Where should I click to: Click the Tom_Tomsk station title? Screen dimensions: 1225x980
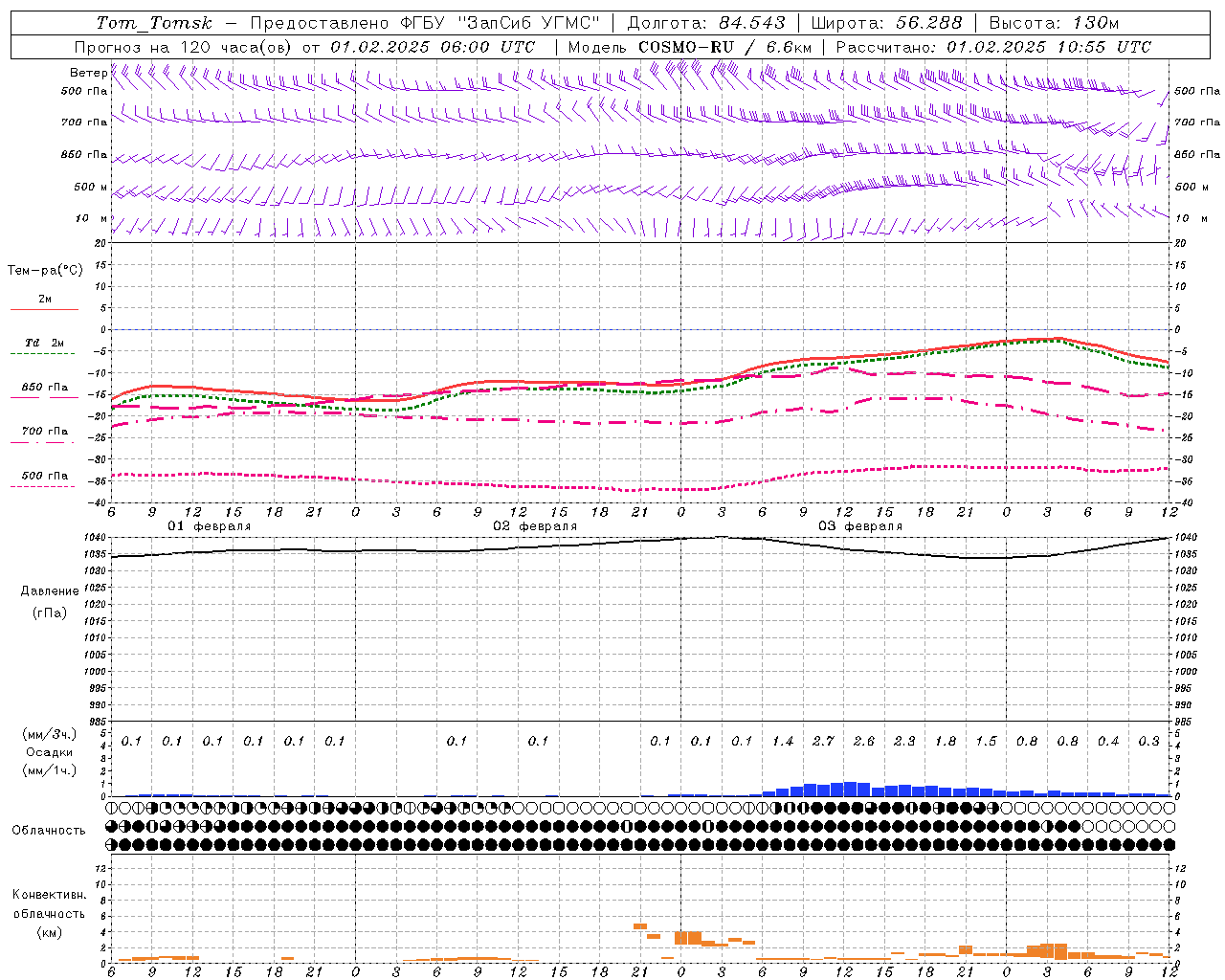click(154, 23)
